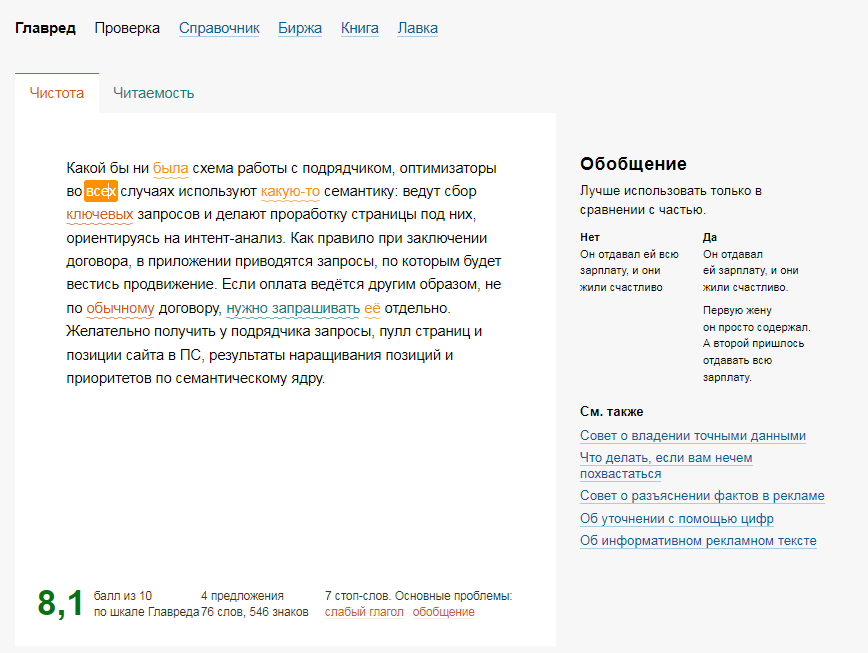This screenshot has width=868, height=653.
Task: Switch to the Читаемость tab
Action: tap(153, 93)
